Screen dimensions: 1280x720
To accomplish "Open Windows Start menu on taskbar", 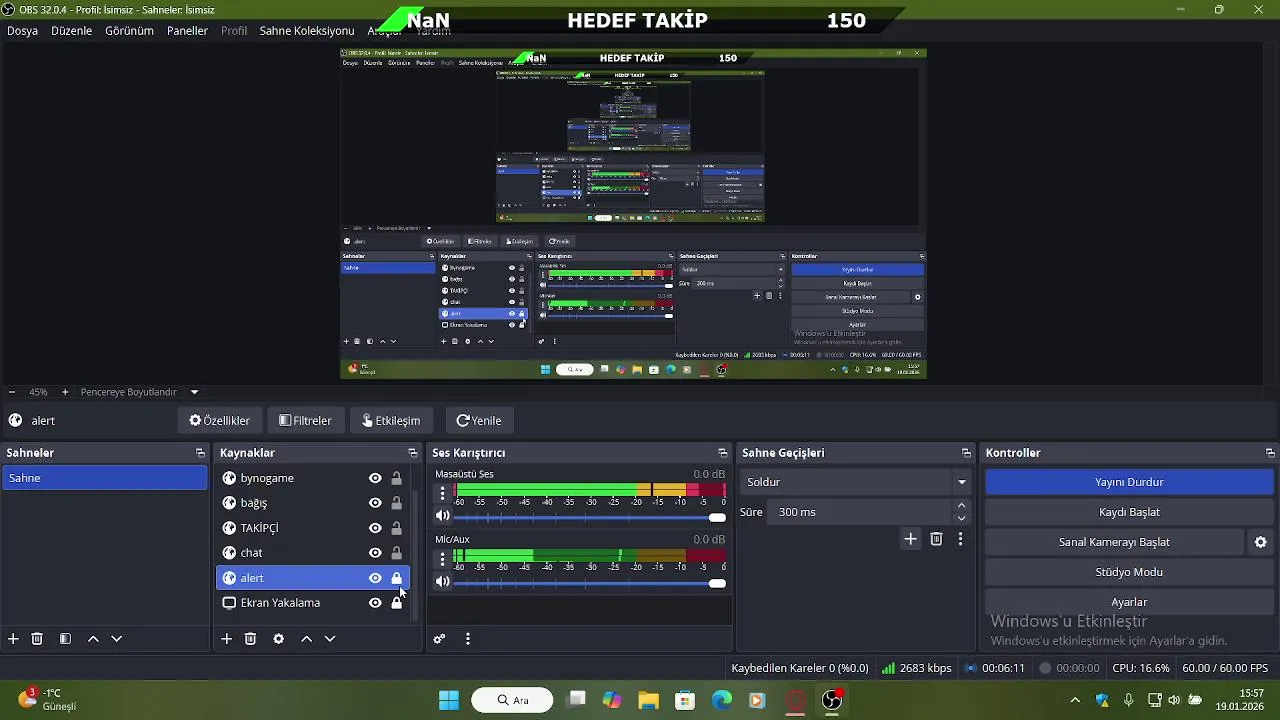I will tap(449, 700).
